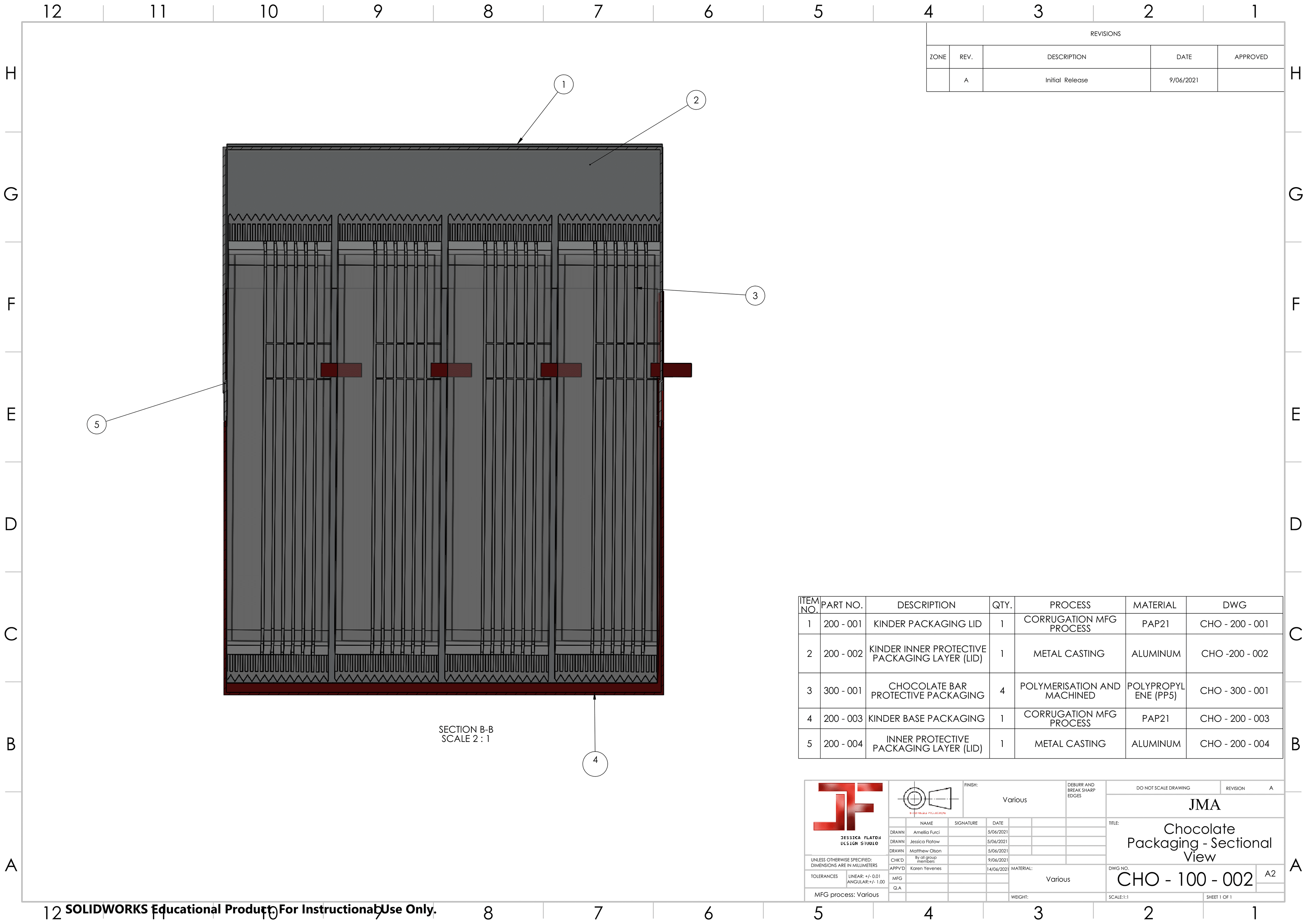
Task: Click 'POLYMERISATION AND MACHINED' process cell
Action: pos(1070,691)
